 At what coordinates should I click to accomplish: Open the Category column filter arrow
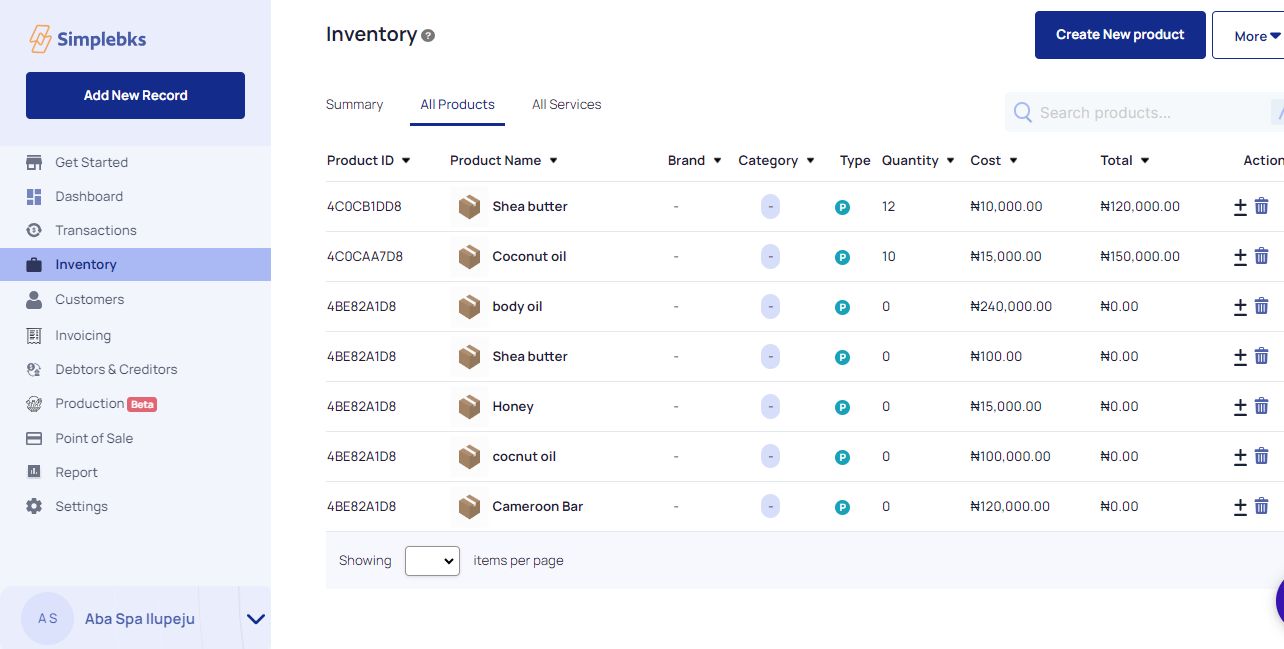coord(810,161)
